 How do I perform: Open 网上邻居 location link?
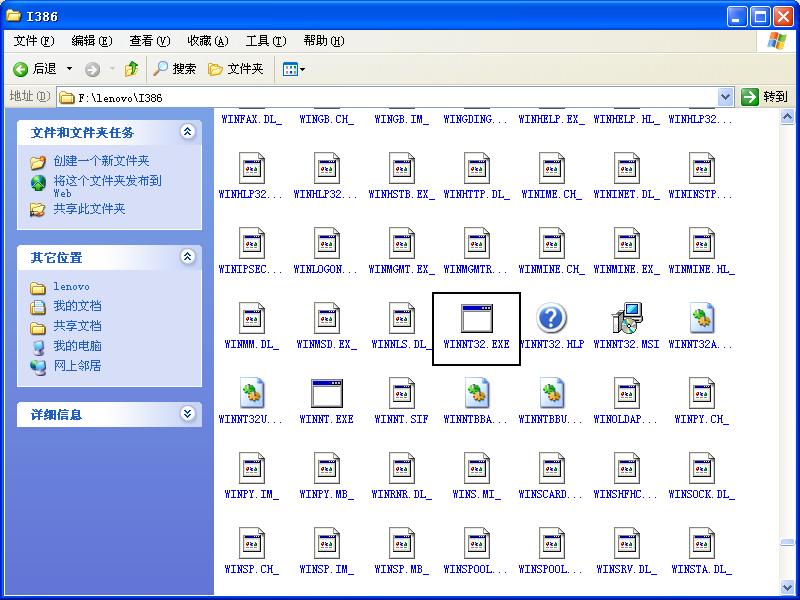78,366
